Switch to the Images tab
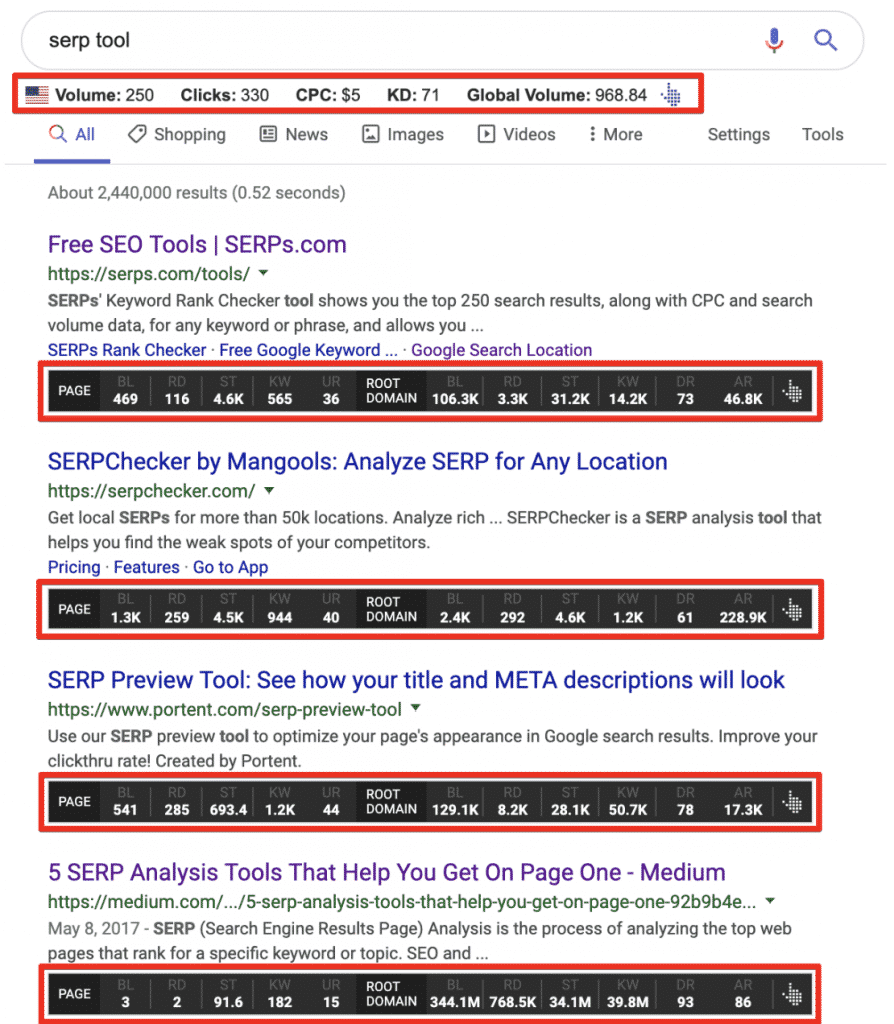 (x=403, y=134)
